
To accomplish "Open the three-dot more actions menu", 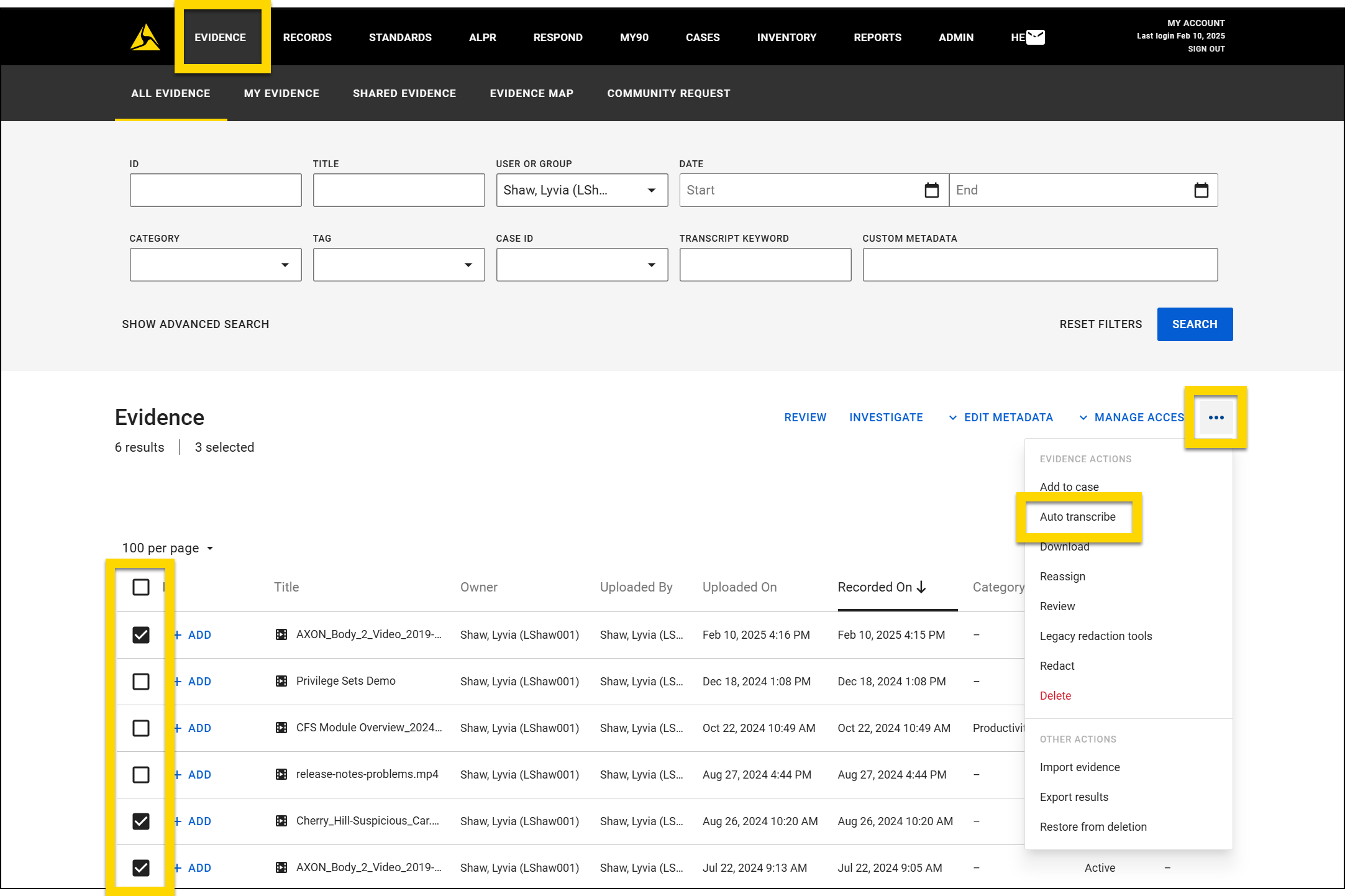I will pos(1216,418).
